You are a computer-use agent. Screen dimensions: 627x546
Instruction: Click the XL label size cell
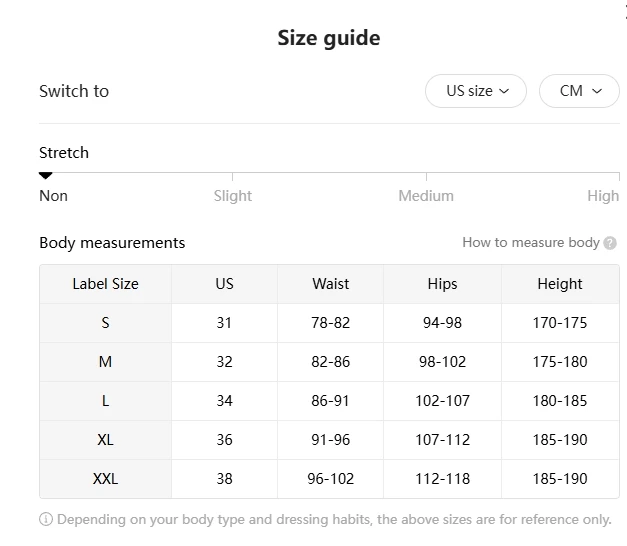(105, 440)
